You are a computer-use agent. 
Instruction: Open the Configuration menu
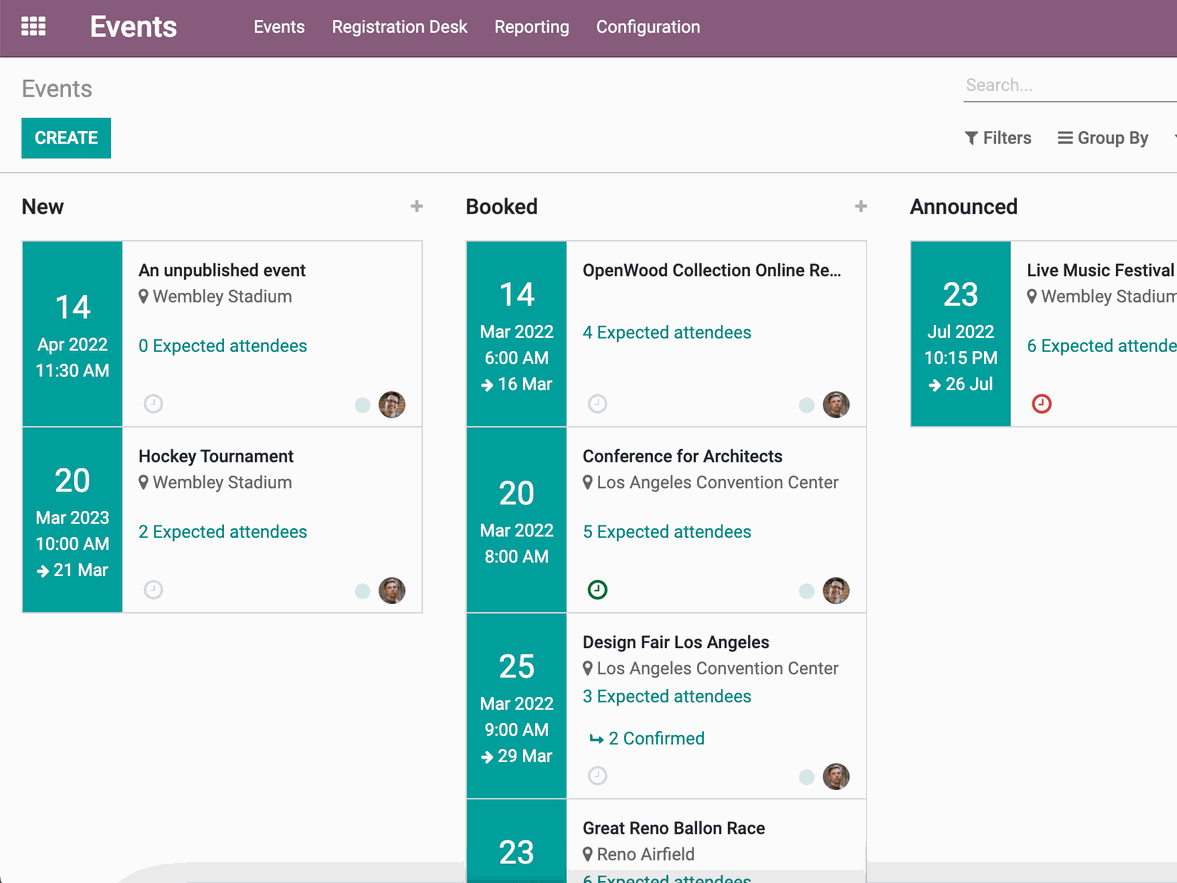point(647,27)
